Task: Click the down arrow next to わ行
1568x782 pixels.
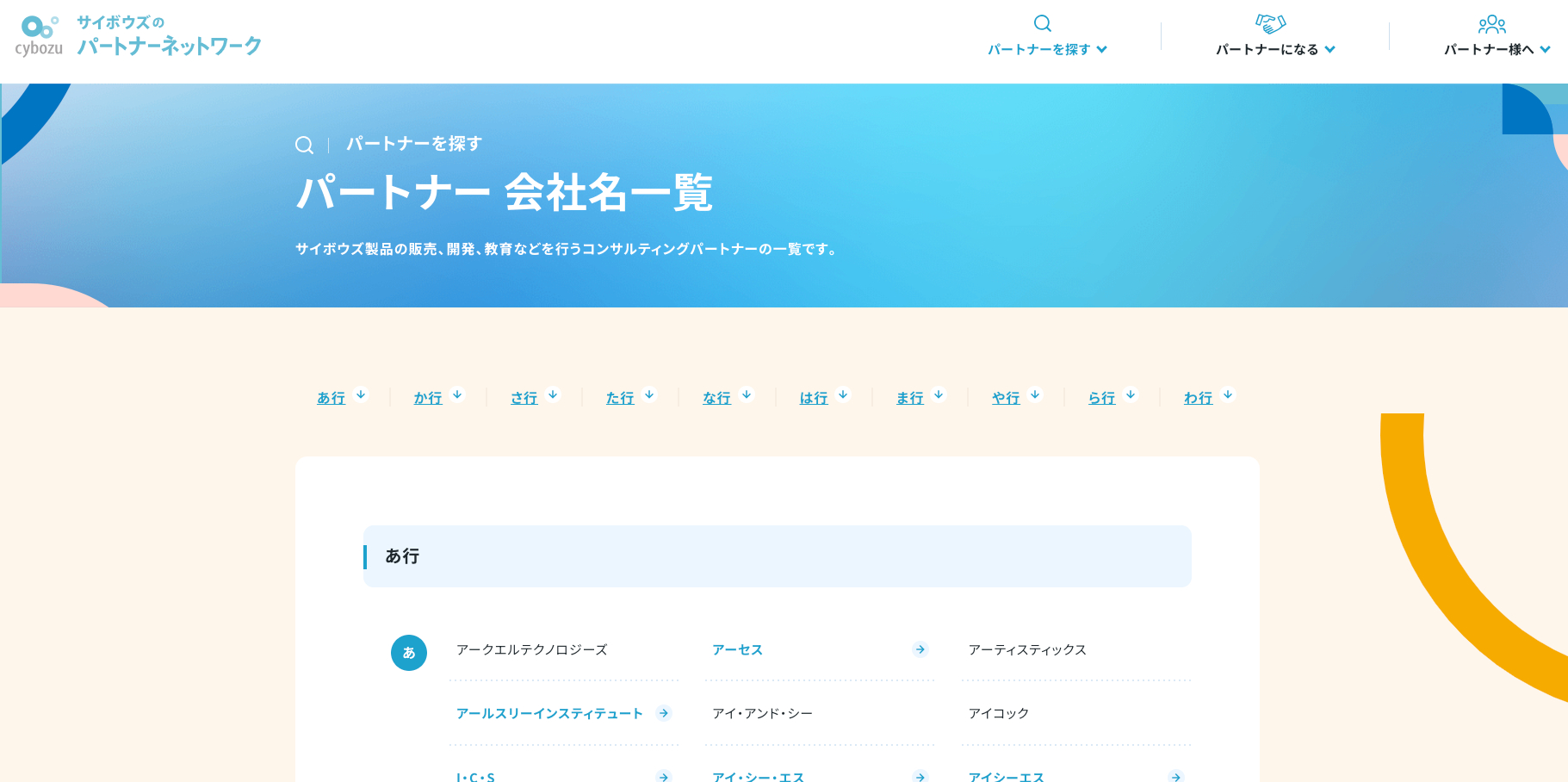Action: 1228,395
